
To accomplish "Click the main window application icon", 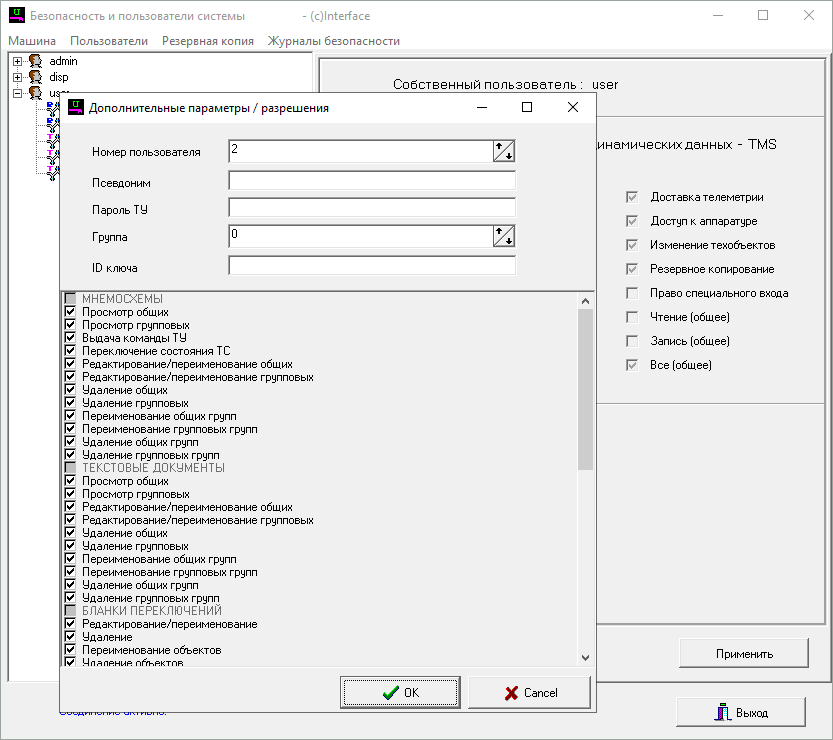I will click(x=16, y=16).
